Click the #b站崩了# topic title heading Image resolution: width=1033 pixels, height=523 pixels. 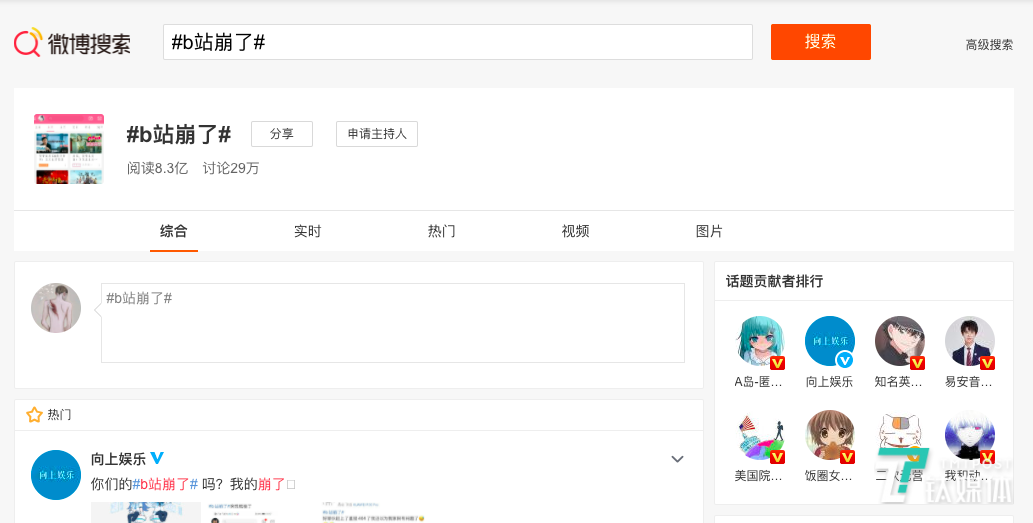point(179,134)
